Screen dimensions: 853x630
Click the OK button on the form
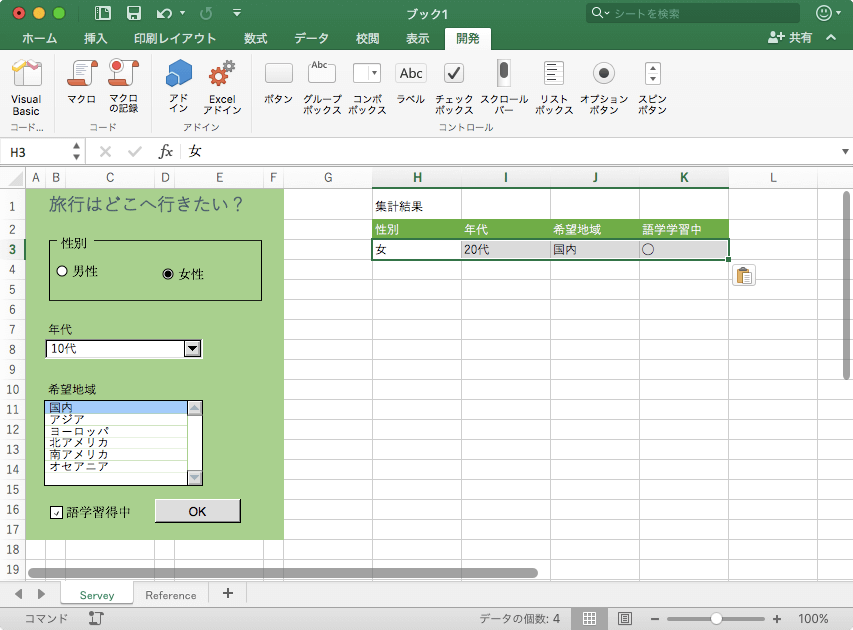(x=197, y=511)
